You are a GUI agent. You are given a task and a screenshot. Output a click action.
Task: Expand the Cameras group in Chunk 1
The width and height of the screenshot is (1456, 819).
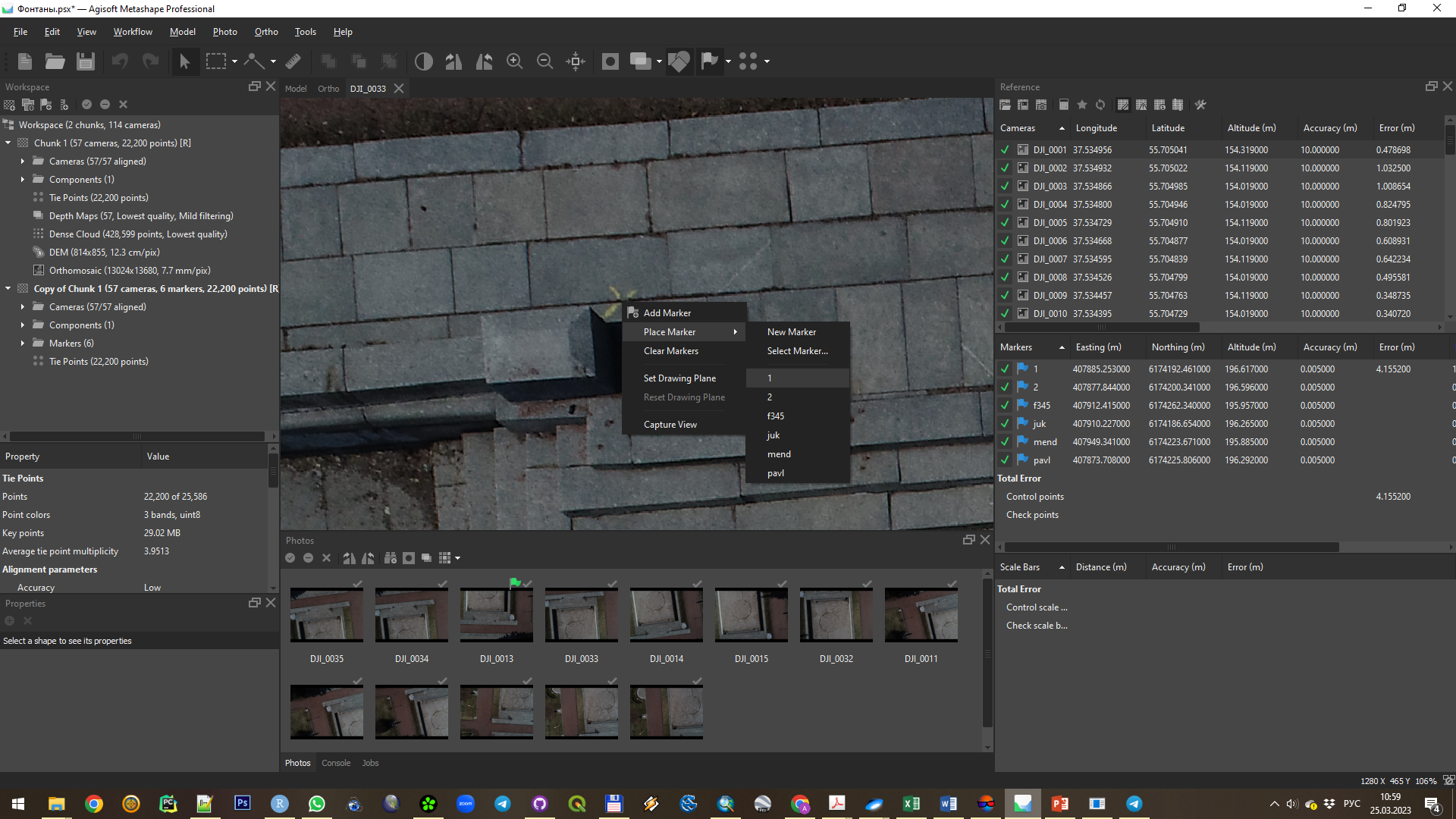(22, 161)
